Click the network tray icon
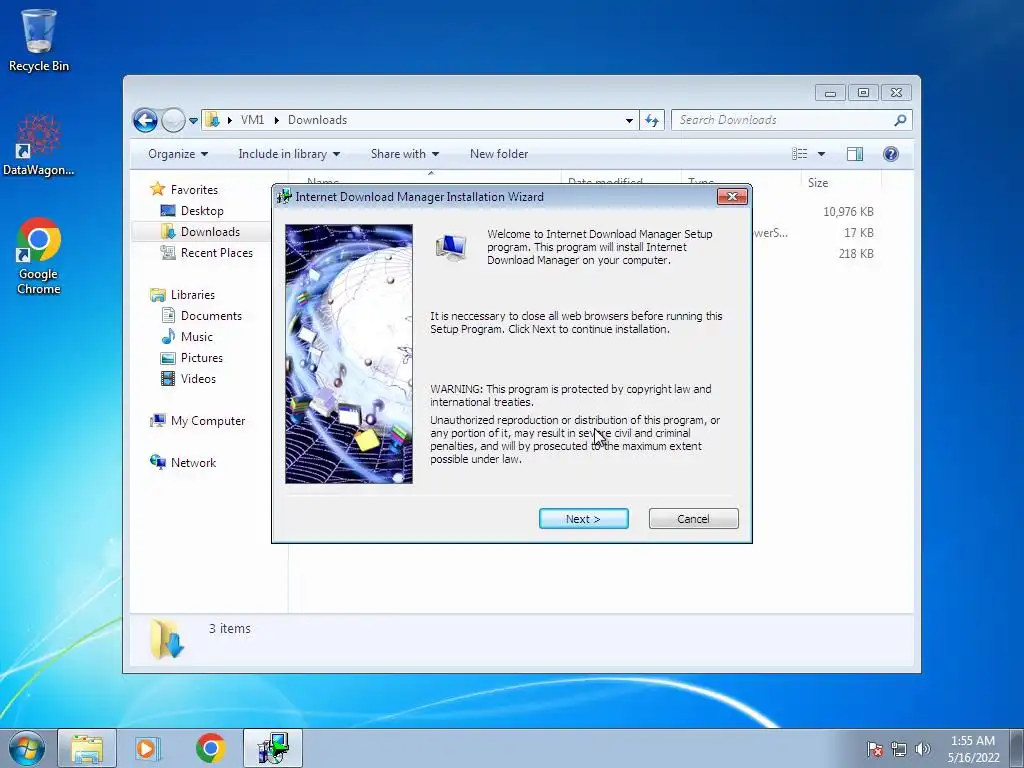The image size is (1024, 768). [x=899, y=749]
